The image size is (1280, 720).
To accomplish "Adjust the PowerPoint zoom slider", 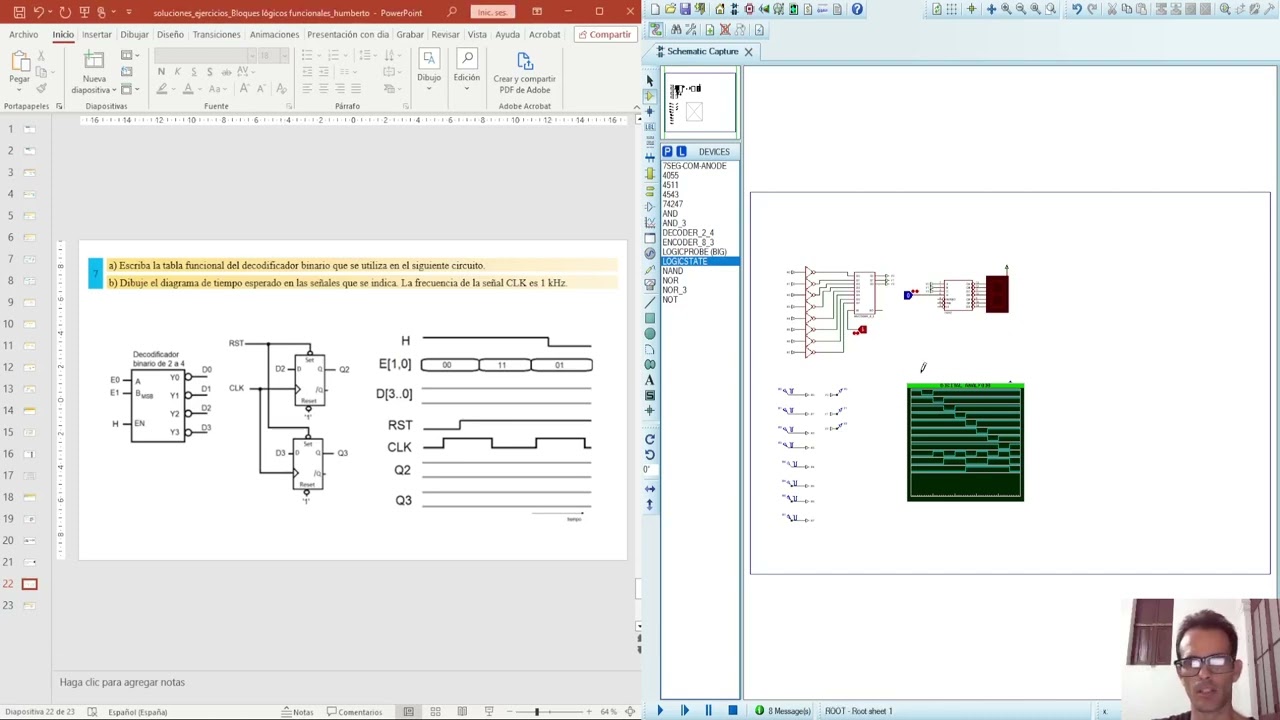I will coord(537,712).
